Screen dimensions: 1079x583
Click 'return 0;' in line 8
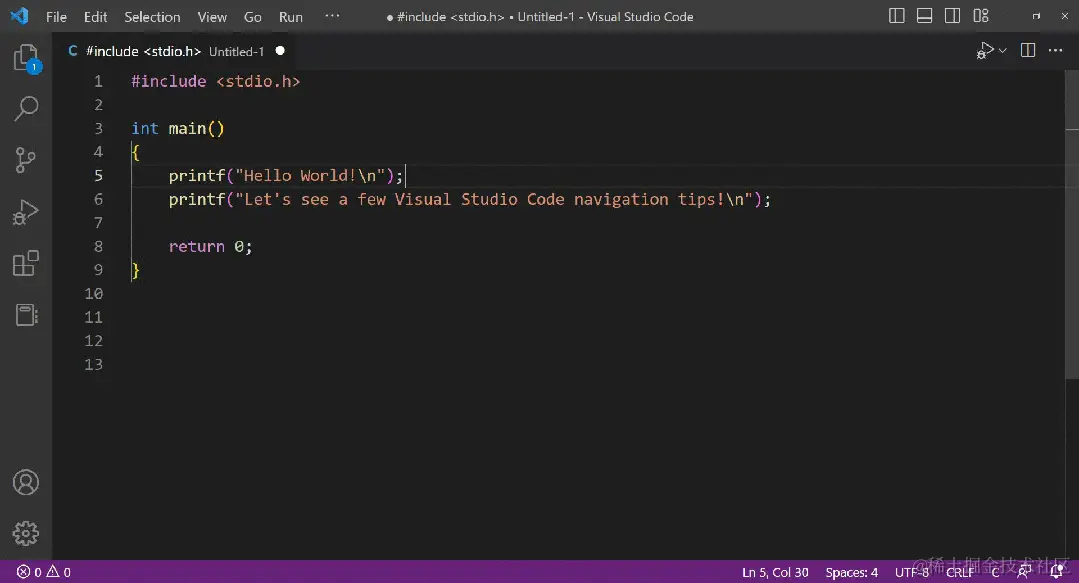(211, 246)
